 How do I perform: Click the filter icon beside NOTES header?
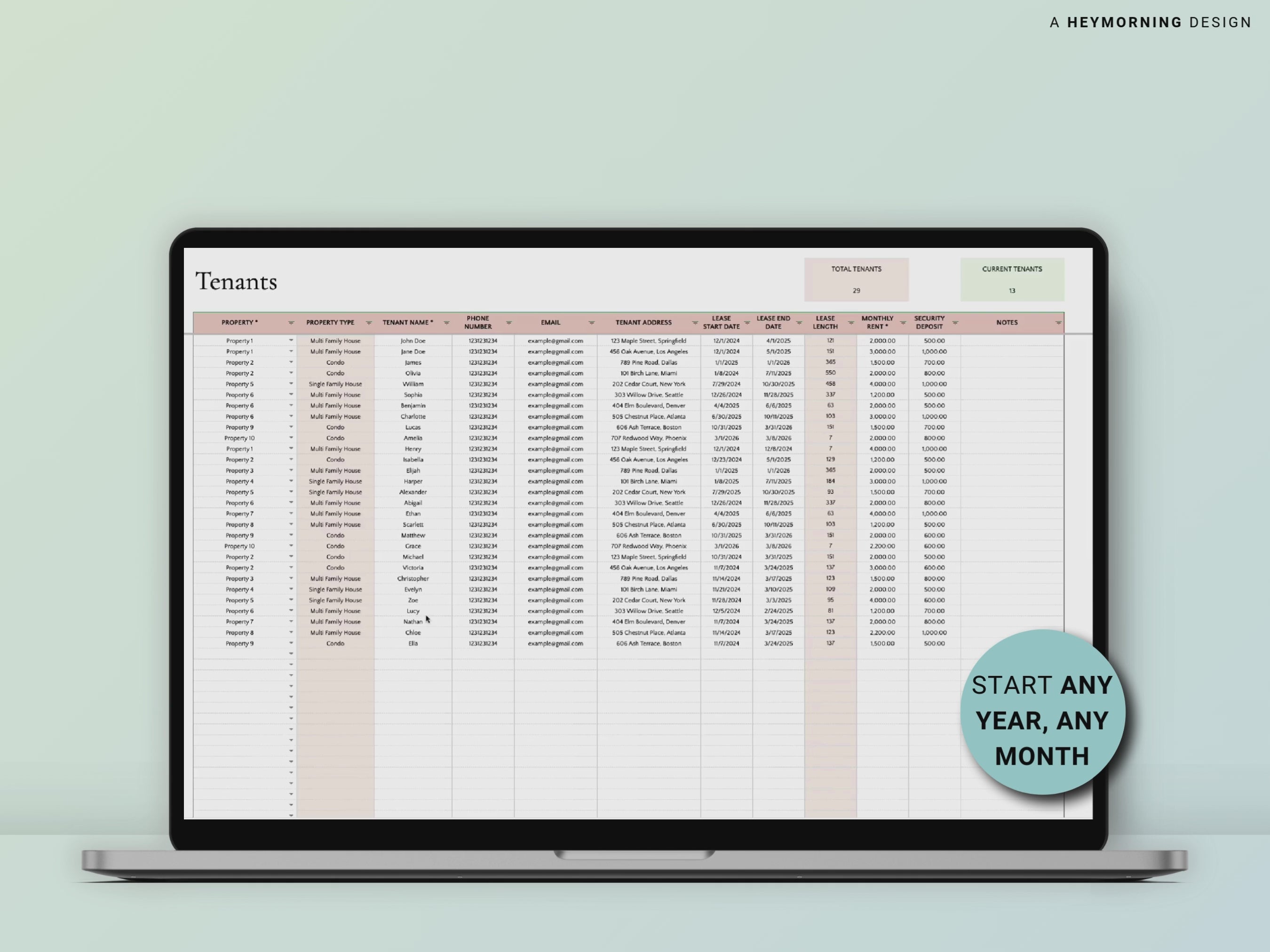[1060, 322]
